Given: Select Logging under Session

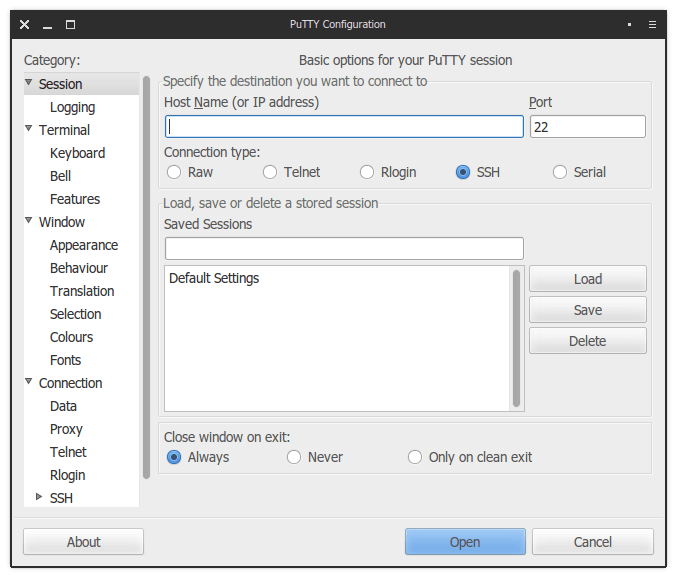Looking at the screenshot, I should pos(72,107).
